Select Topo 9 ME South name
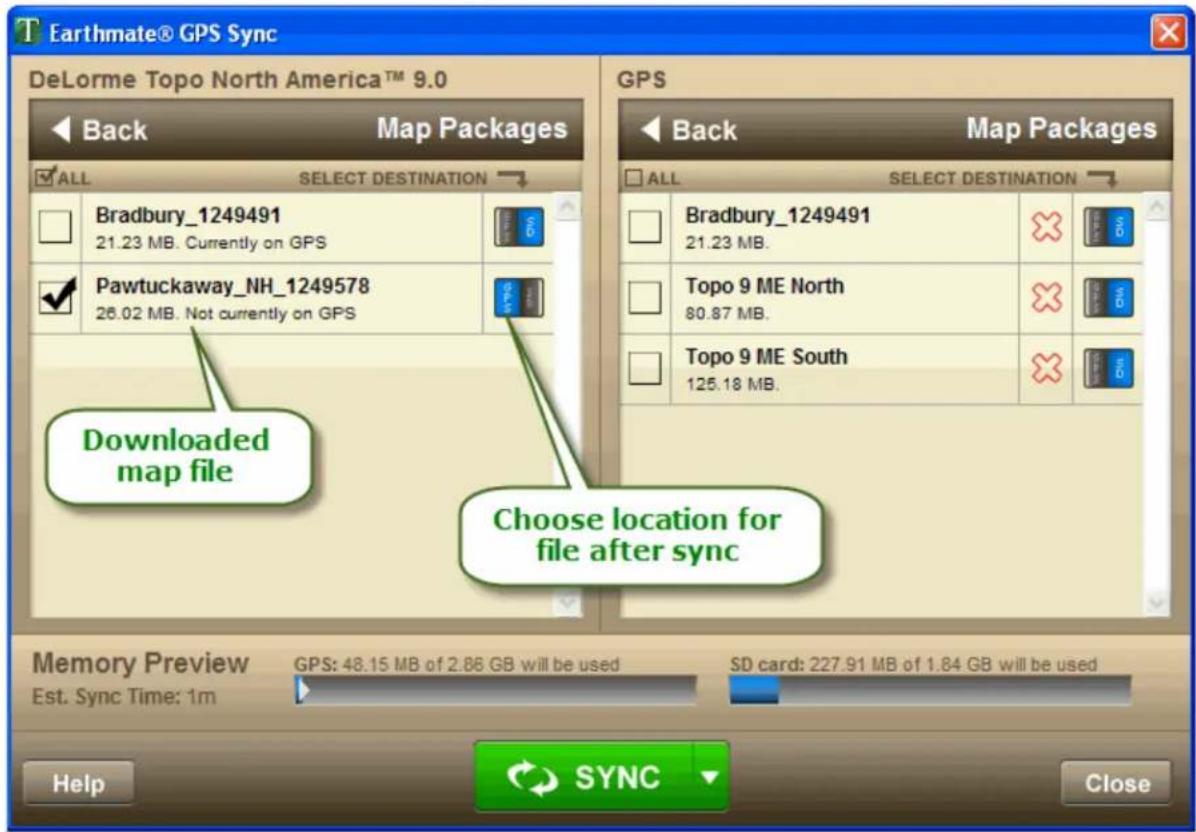1196x832 pixels. coord(766,356)
